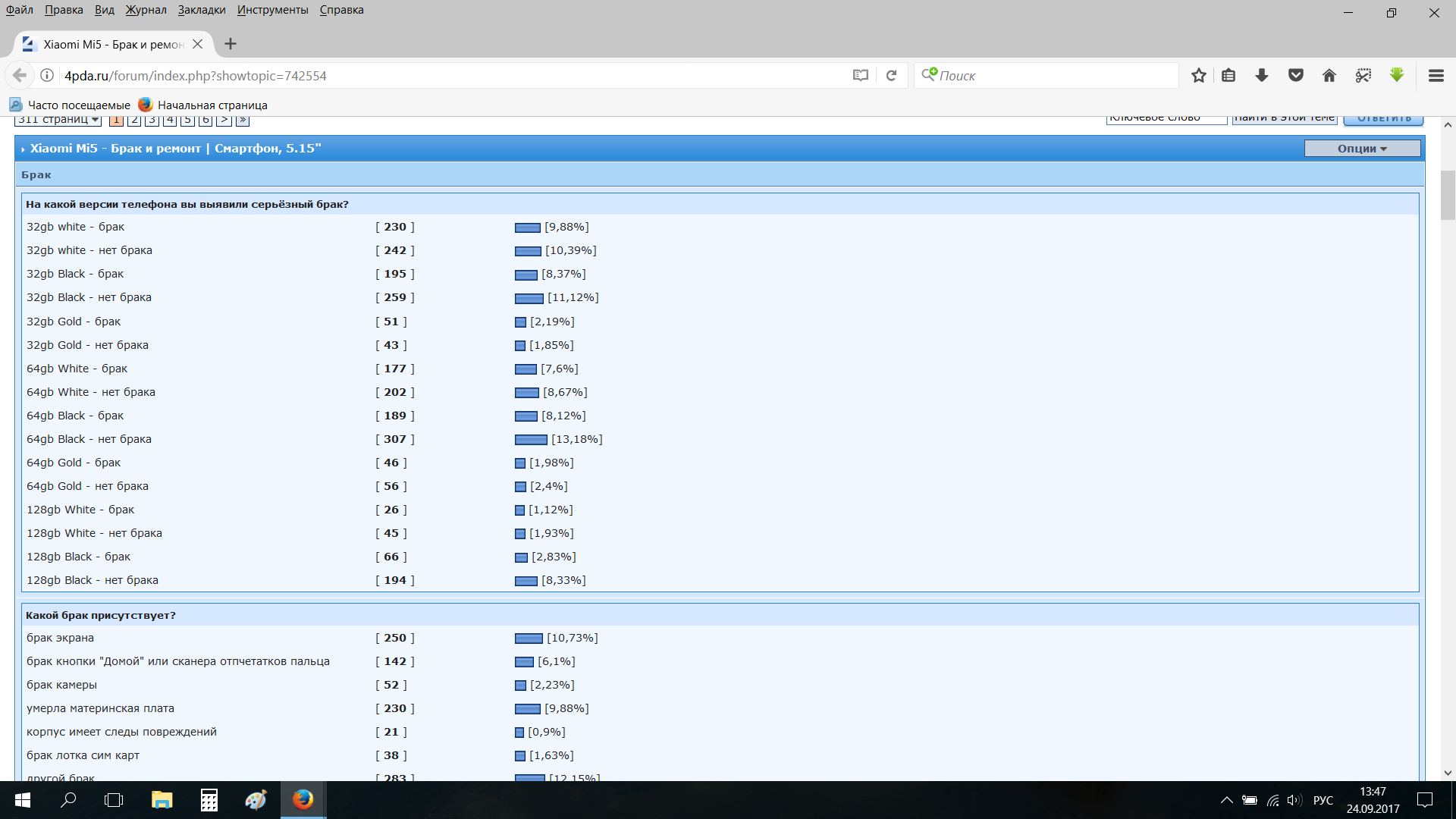Open the Вид menu
This screenshot has height=819, width=1456.
[105, 10]
